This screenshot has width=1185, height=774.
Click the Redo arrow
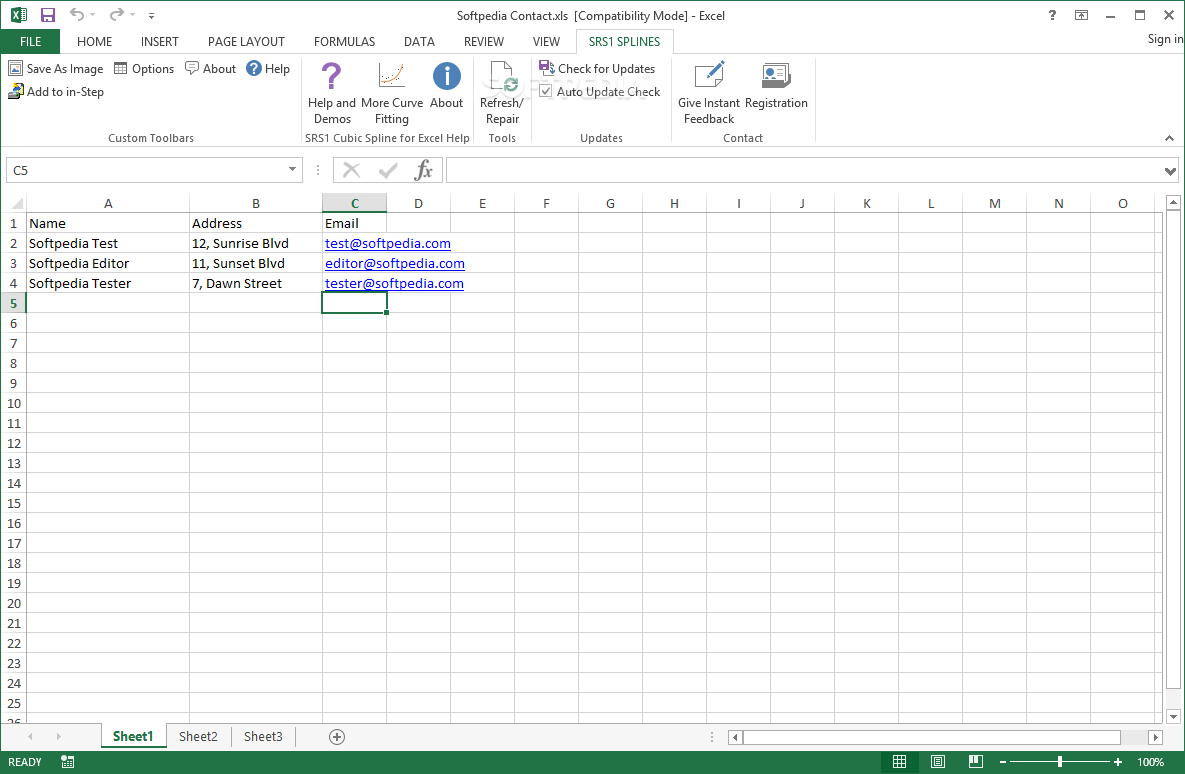[116, 14]
